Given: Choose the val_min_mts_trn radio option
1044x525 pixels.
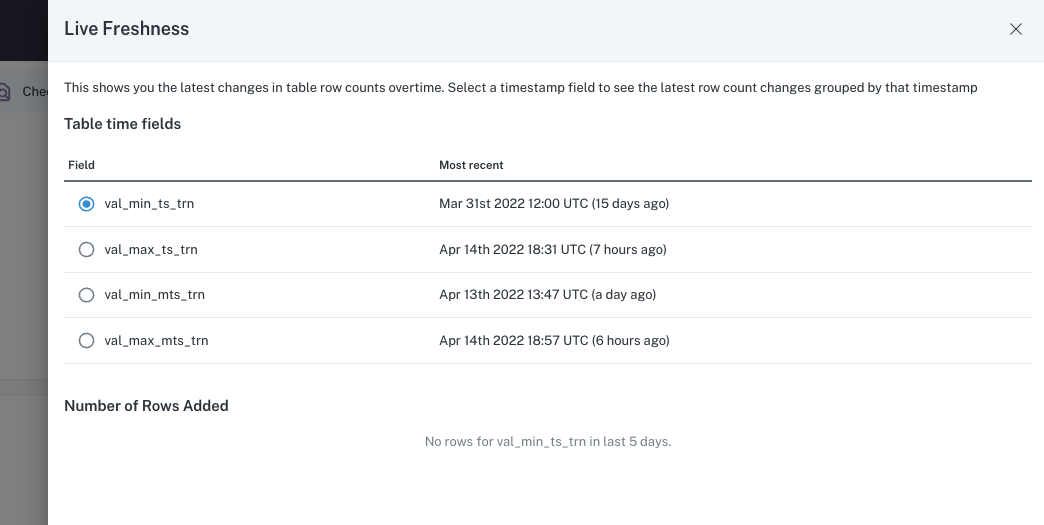Looking at the screenshot, I should pos(86,295).
